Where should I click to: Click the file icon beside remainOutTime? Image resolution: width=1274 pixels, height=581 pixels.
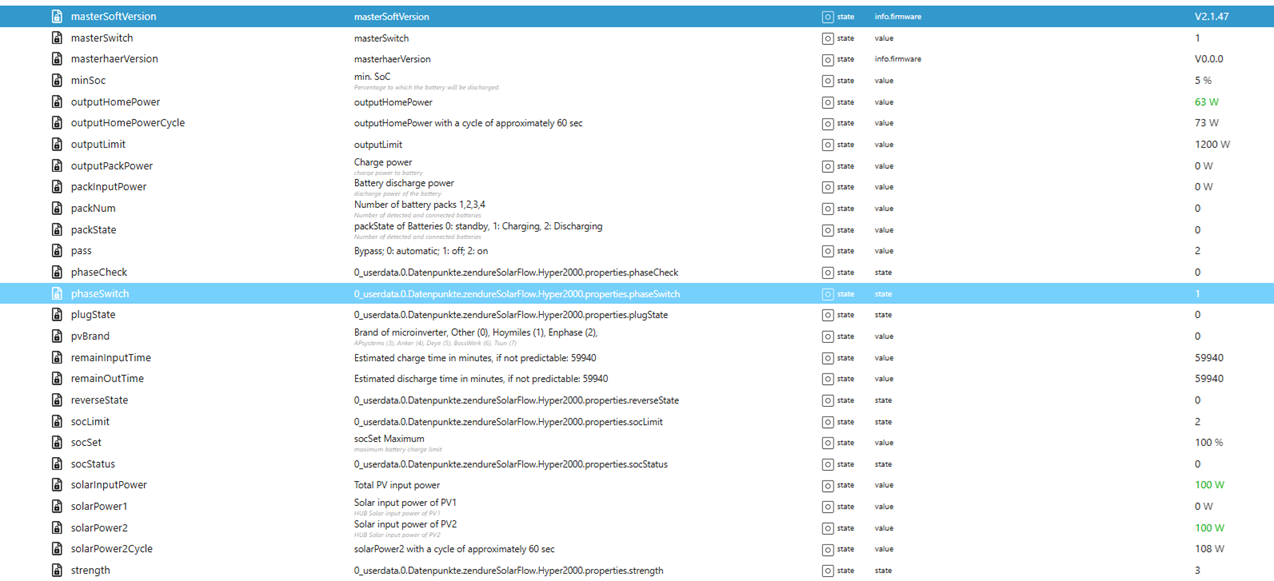pyautogui.click(x=57, y=379)
